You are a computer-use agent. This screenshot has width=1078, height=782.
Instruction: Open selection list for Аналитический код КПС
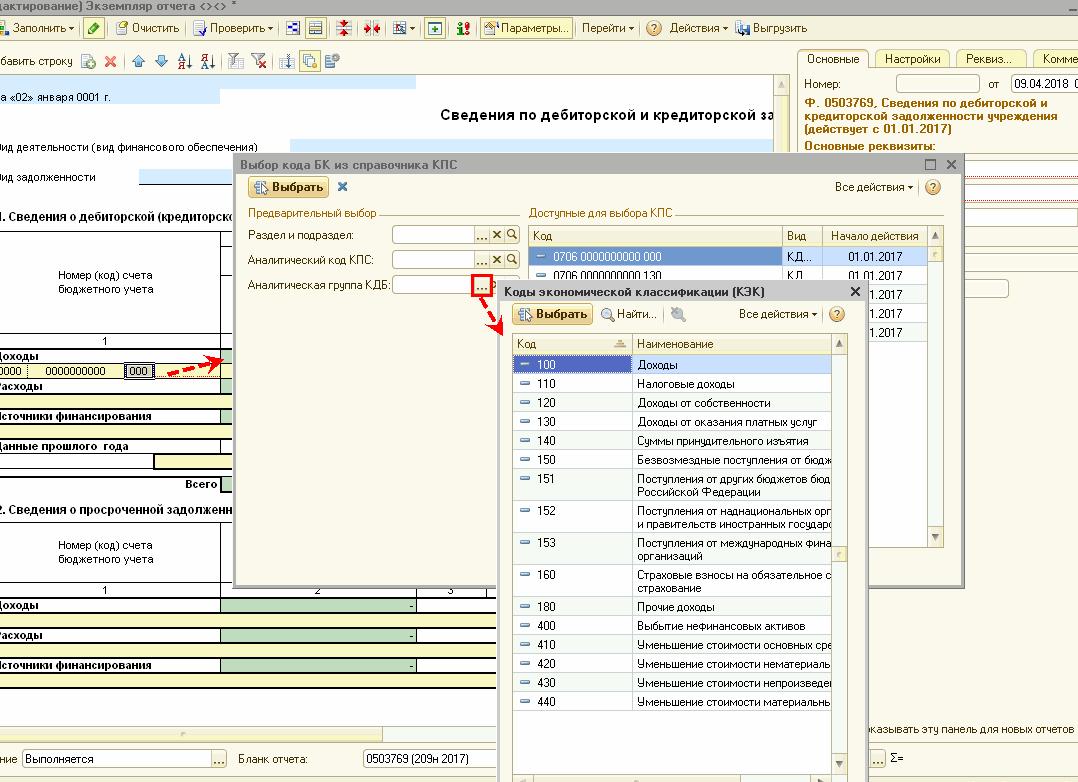pos(482,259)
